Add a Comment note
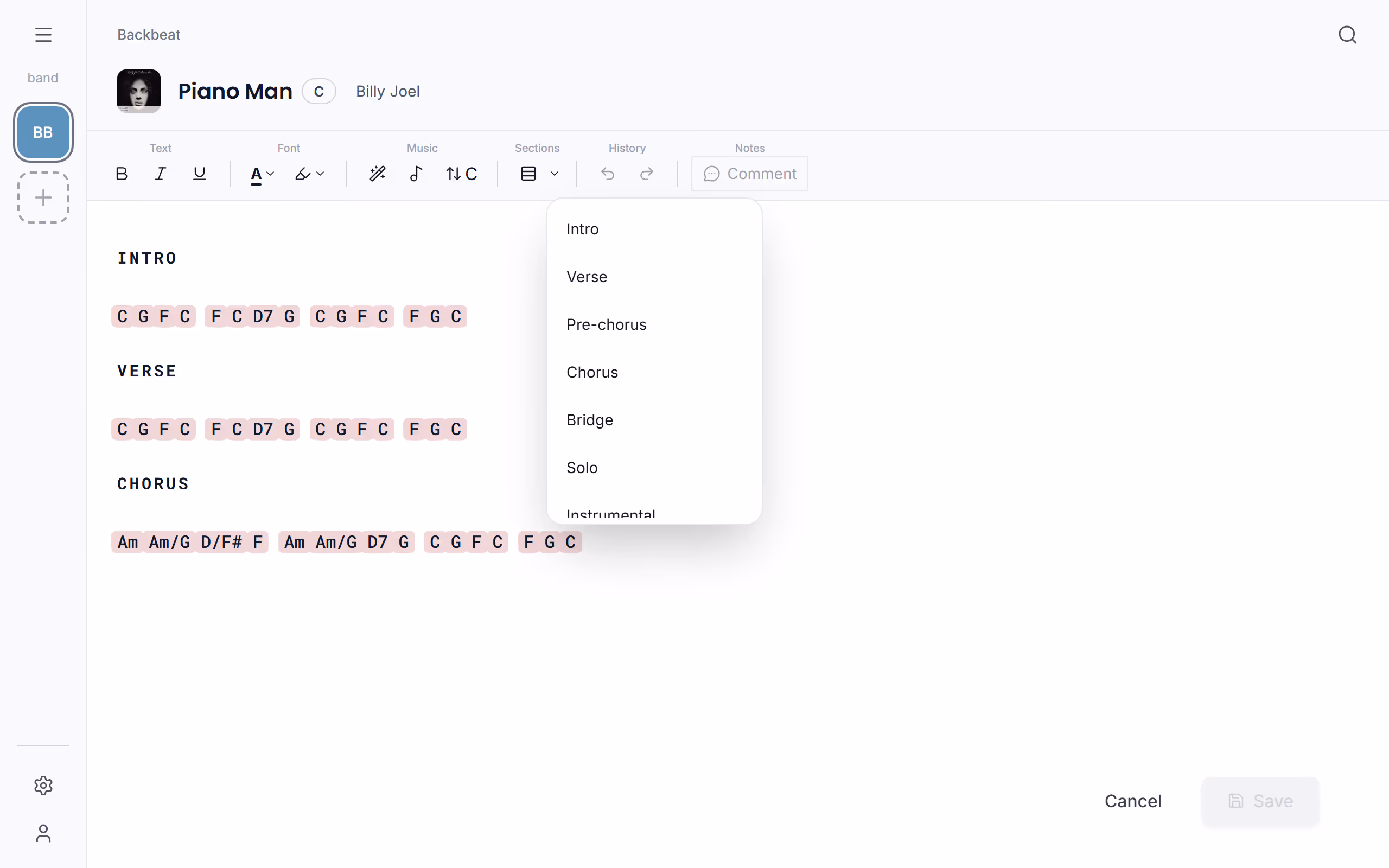Screen dimensions: 1389x868 point(750,174)
